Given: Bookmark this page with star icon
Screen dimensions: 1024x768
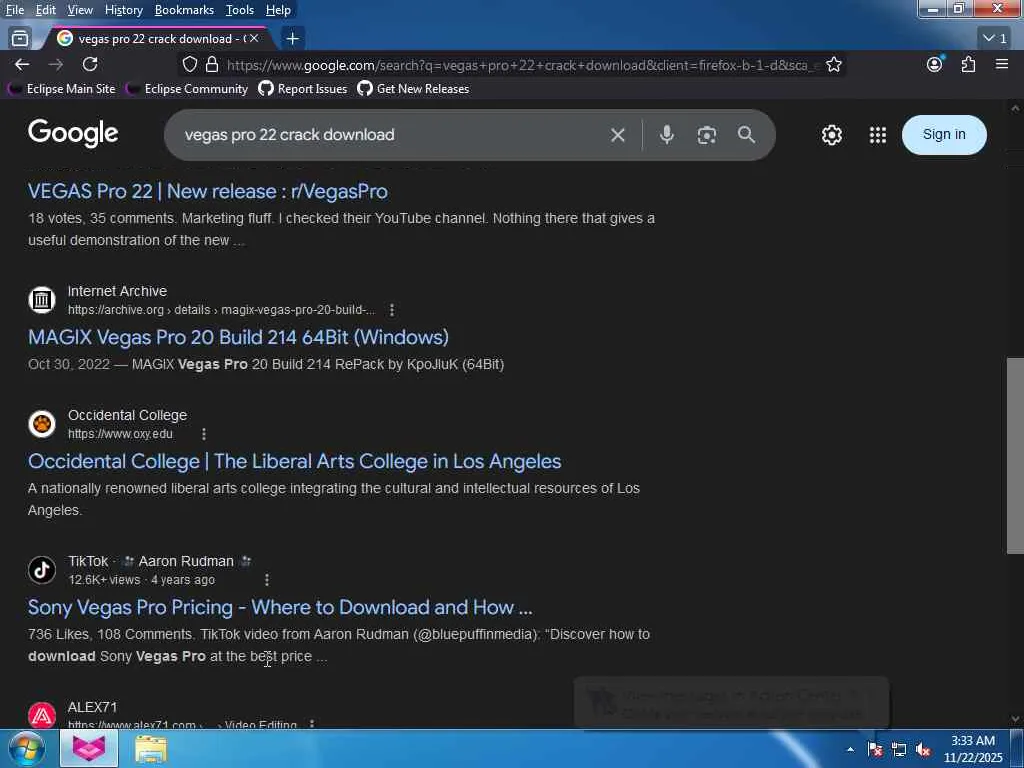Looking at the screenshot, I should tap(833, 64).
